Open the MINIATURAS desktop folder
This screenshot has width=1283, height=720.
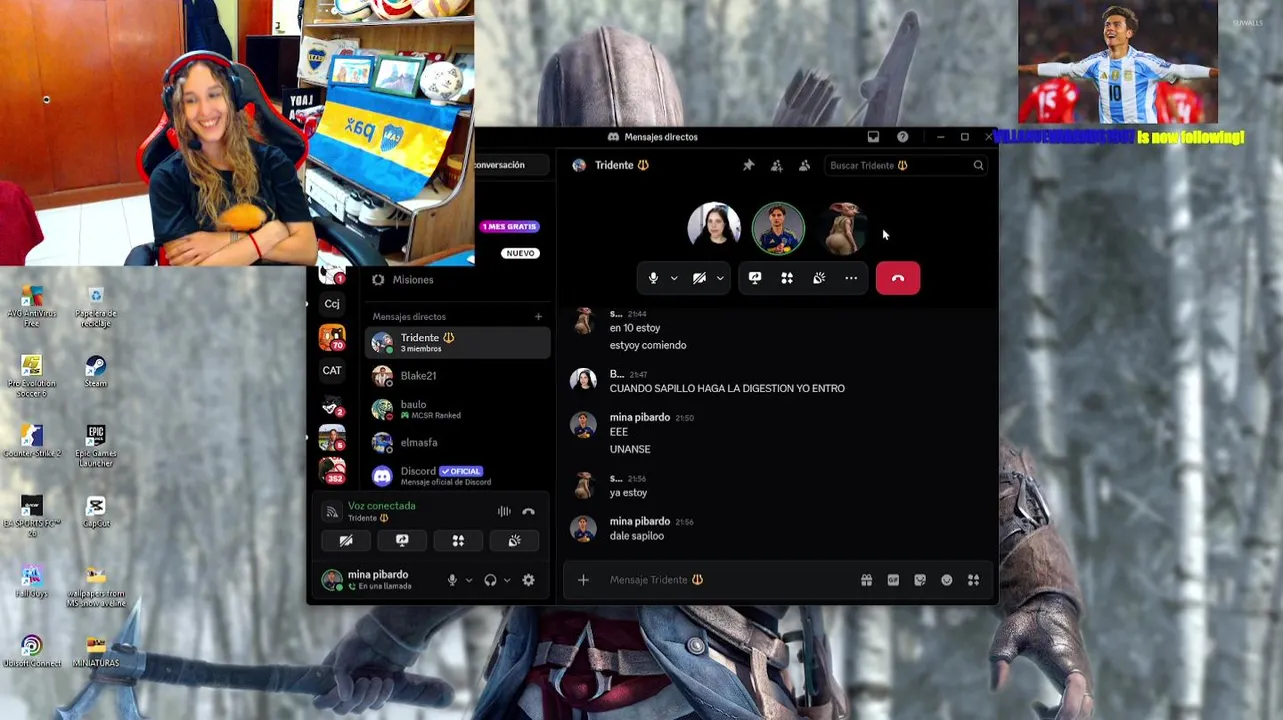[x=95, y=651]
